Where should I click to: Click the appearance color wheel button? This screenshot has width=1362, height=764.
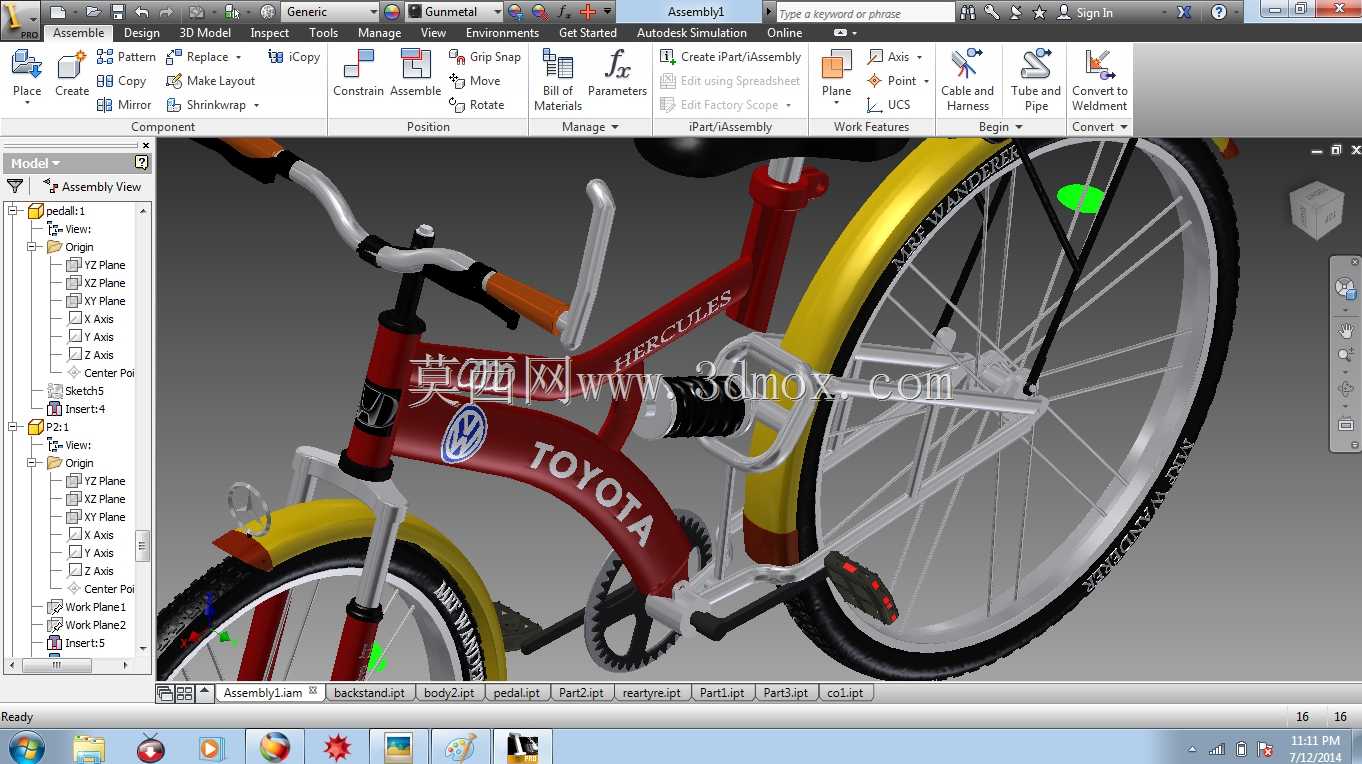point(391,12)
